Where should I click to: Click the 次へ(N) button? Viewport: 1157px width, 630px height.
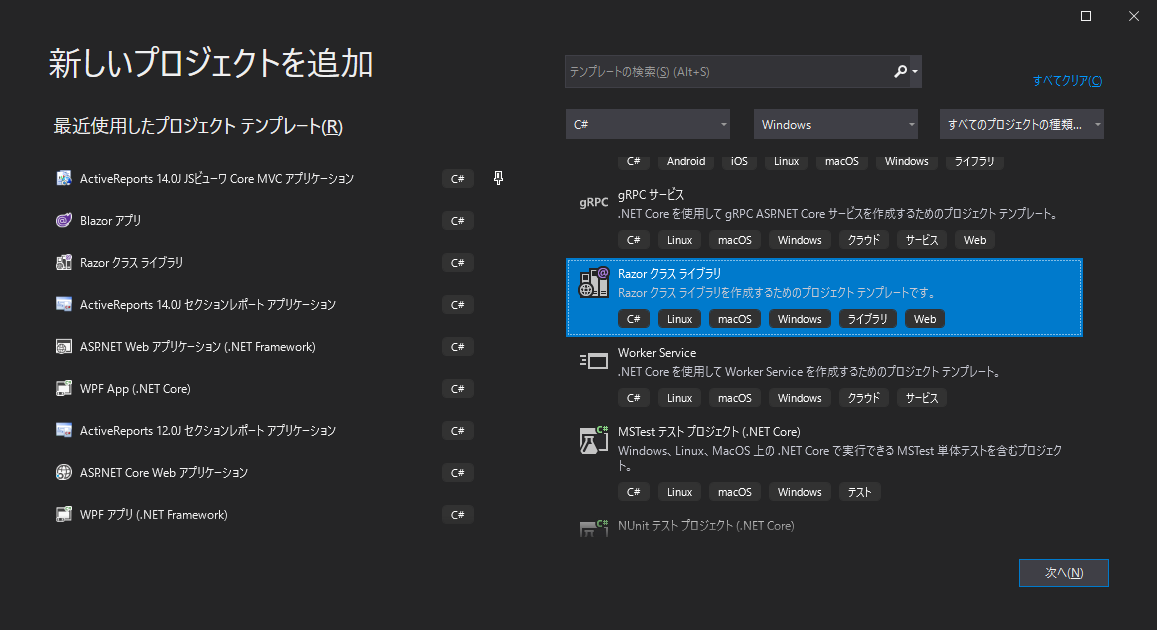[x=1063, y=572]
